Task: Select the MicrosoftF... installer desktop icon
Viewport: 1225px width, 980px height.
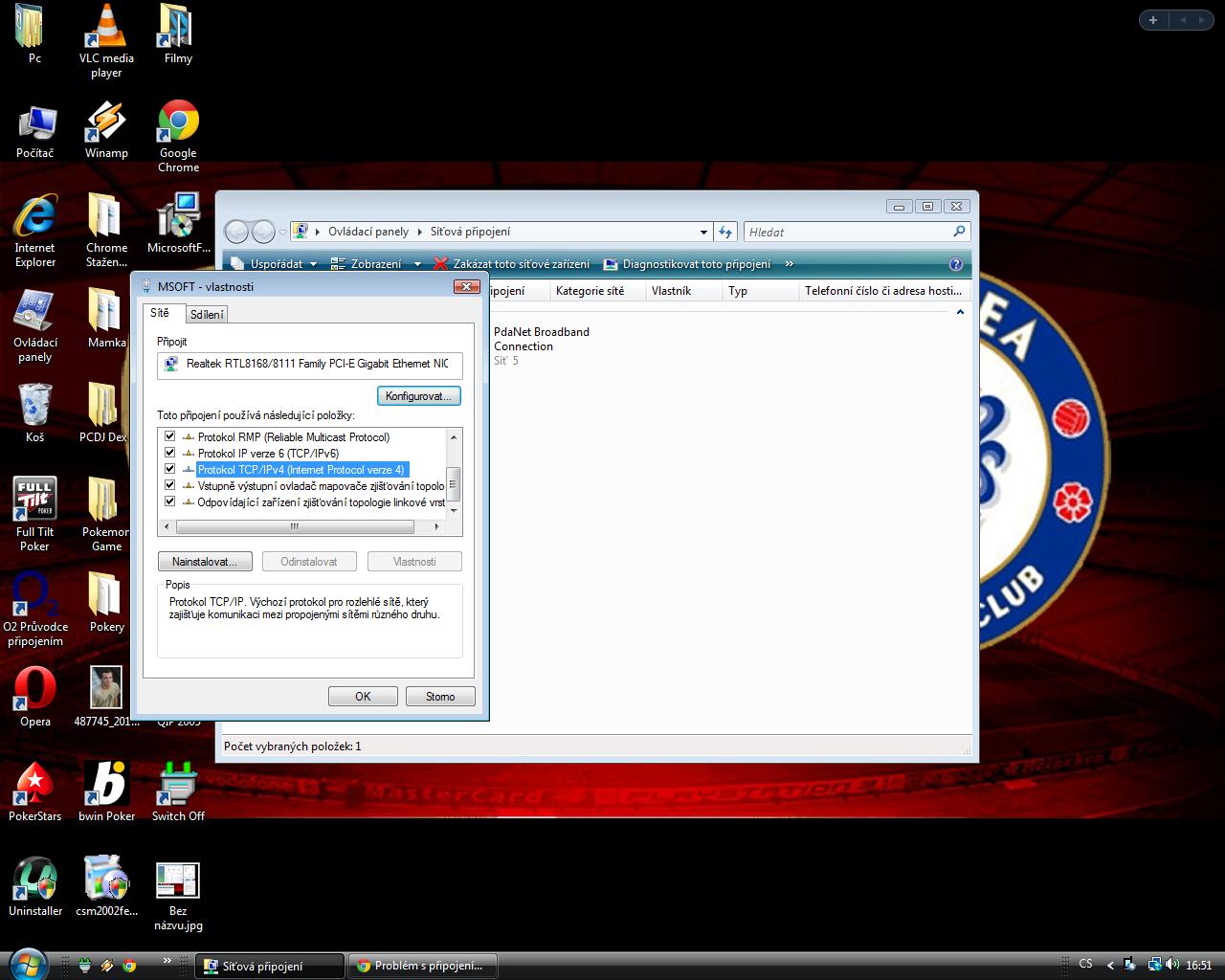Action: coord(178,224)
